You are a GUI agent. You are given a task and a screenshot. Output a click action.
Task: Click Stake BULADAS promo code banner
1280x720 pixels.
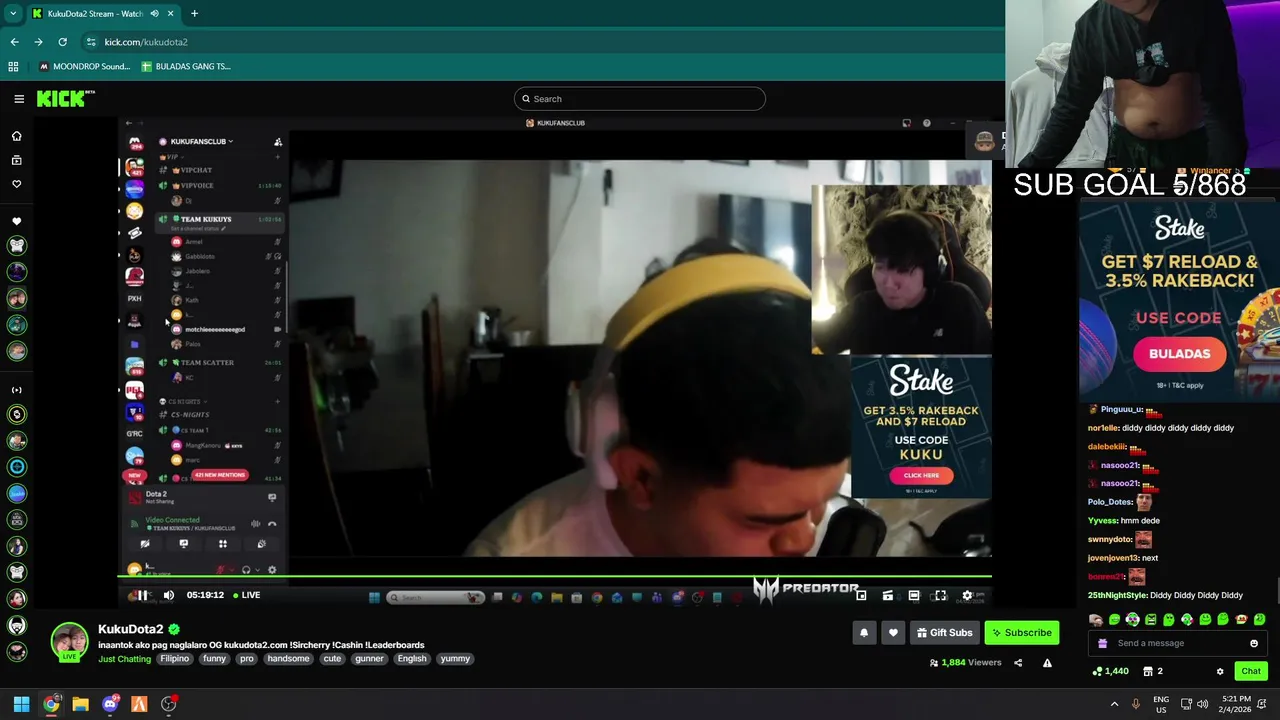click(1179, 300)
